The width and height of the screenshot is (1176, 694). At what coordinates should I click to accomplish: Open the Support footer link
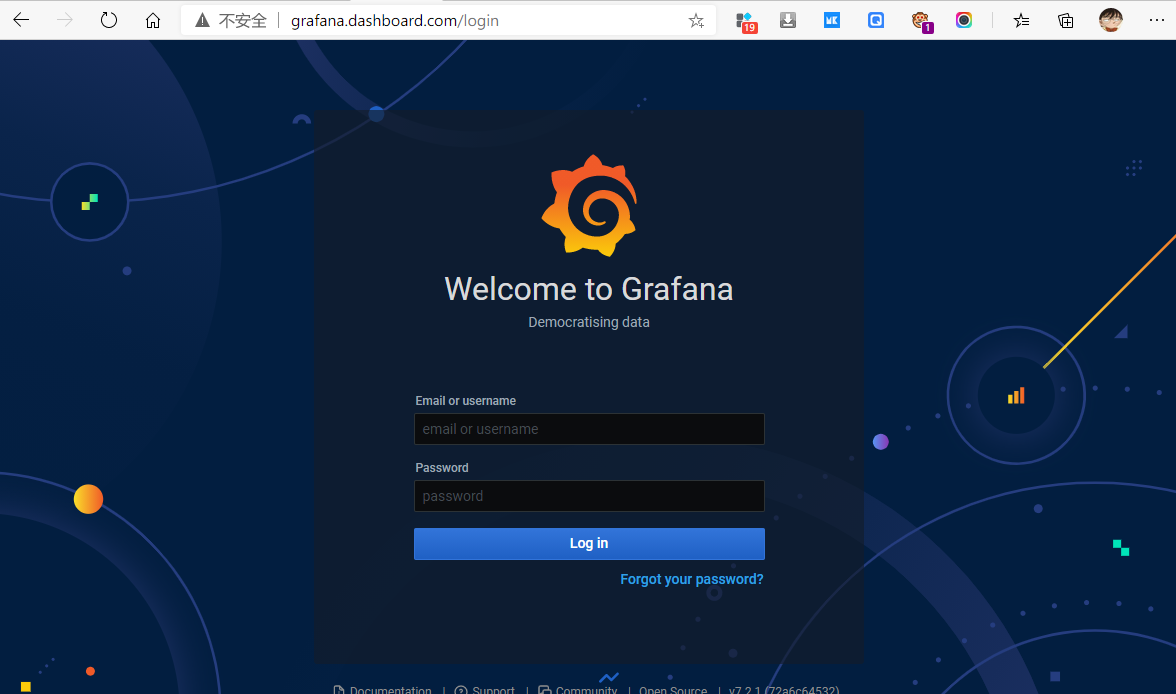point(485,689)
